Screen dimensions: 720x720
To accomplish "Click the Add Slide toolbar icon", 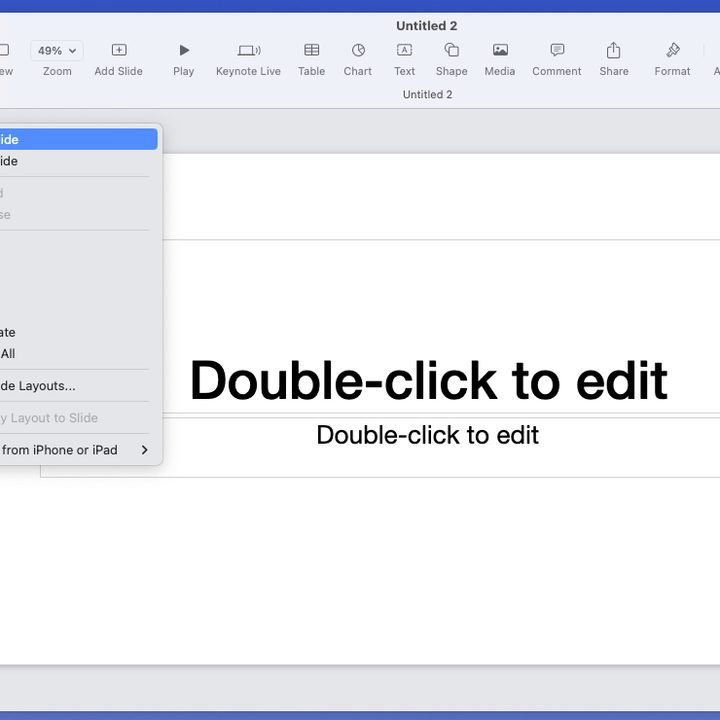I will coord(119,50).
